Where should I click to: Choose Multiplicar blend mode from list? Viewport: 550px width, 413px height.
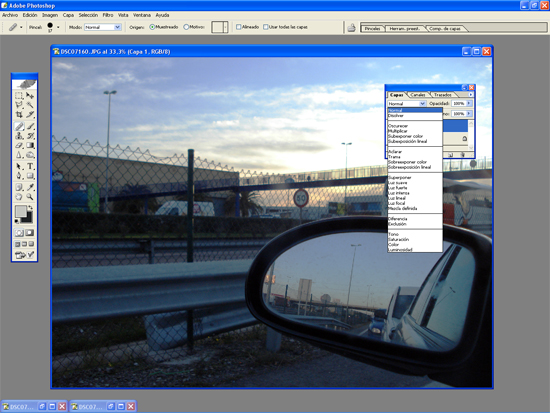click(398, 131)
